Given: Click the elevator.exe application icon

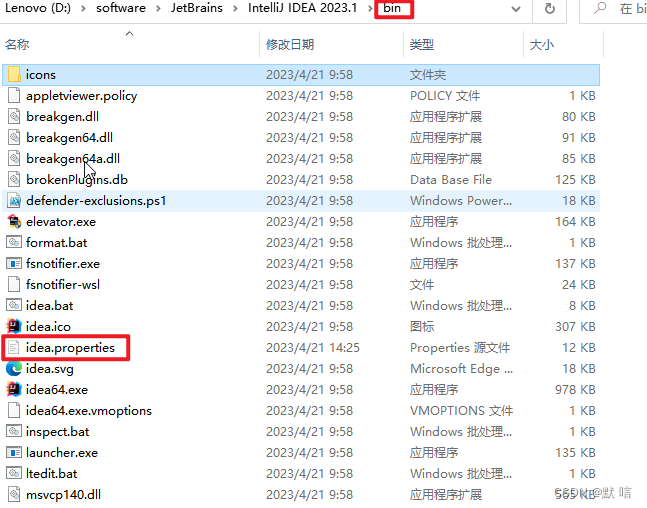Looking at the screenshot, I should pos(14,222).
